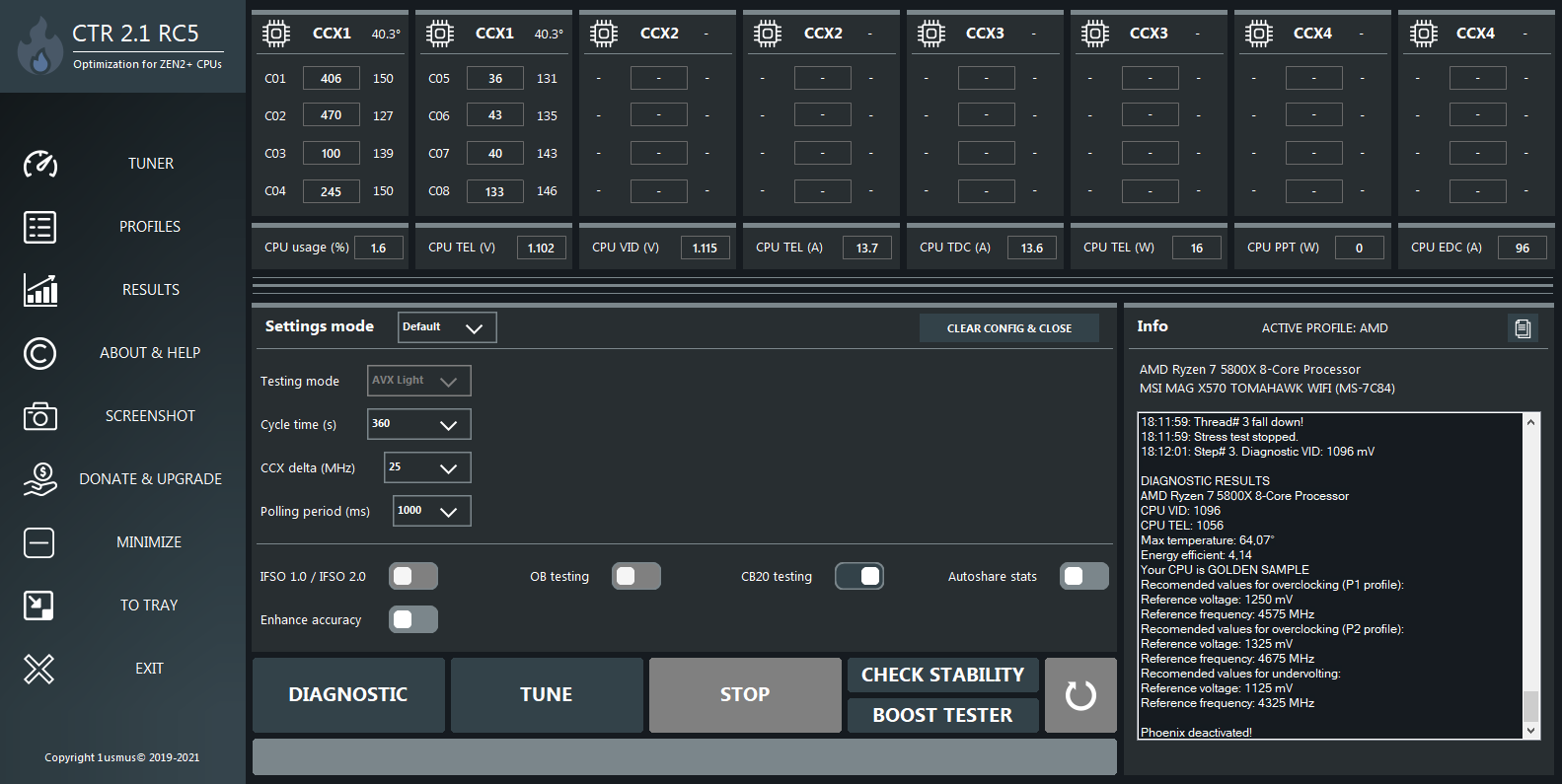The image size is (1562, 784).
Task: Select DONATE & UPGRADE menu entry
Action: pos(150,479)
